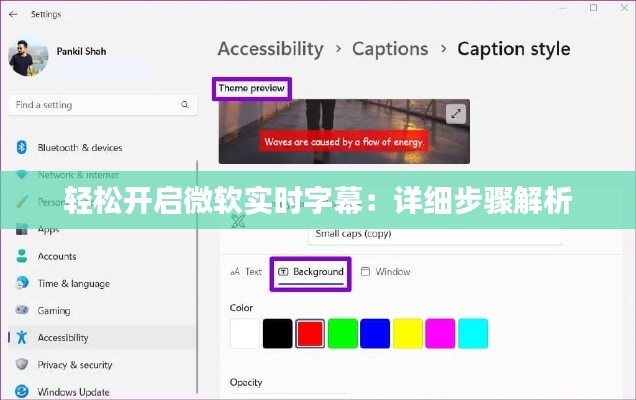Pick the magenta color swatch

coord(440,333)
